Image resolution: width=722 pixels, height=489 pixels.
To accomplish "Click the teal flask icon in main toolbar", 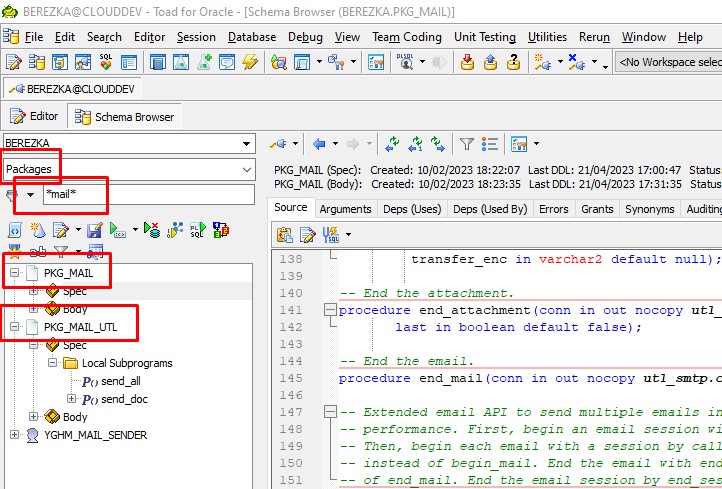I will (181, 62).
